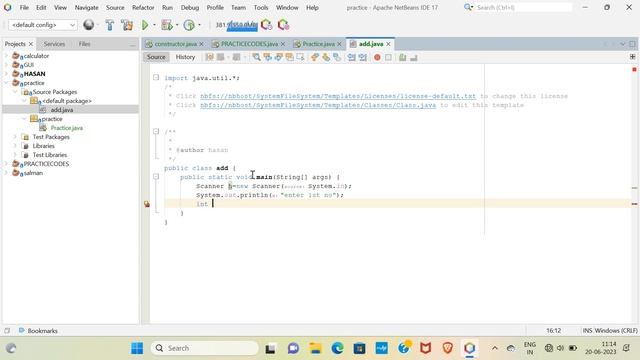Collapse the practice project node

pyautogui.click(x=6, y=82)
